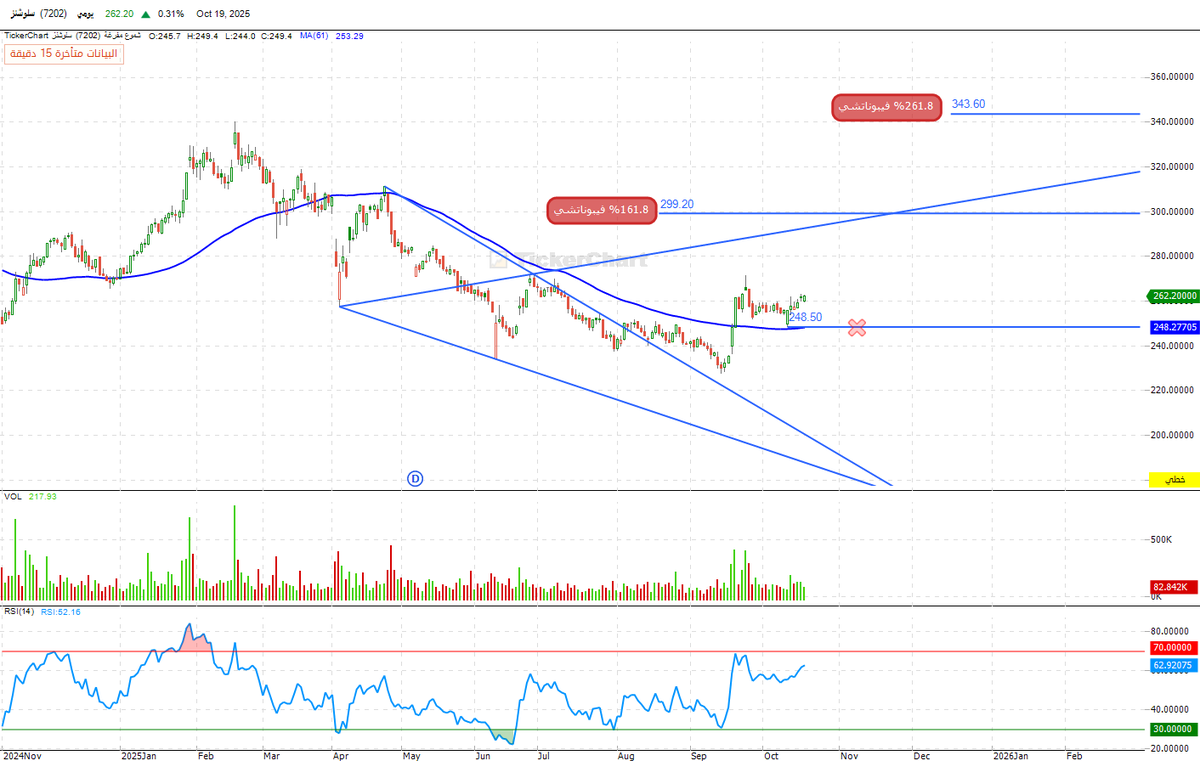
Task: Click the header price 262.20
Action: click(119, 14)
